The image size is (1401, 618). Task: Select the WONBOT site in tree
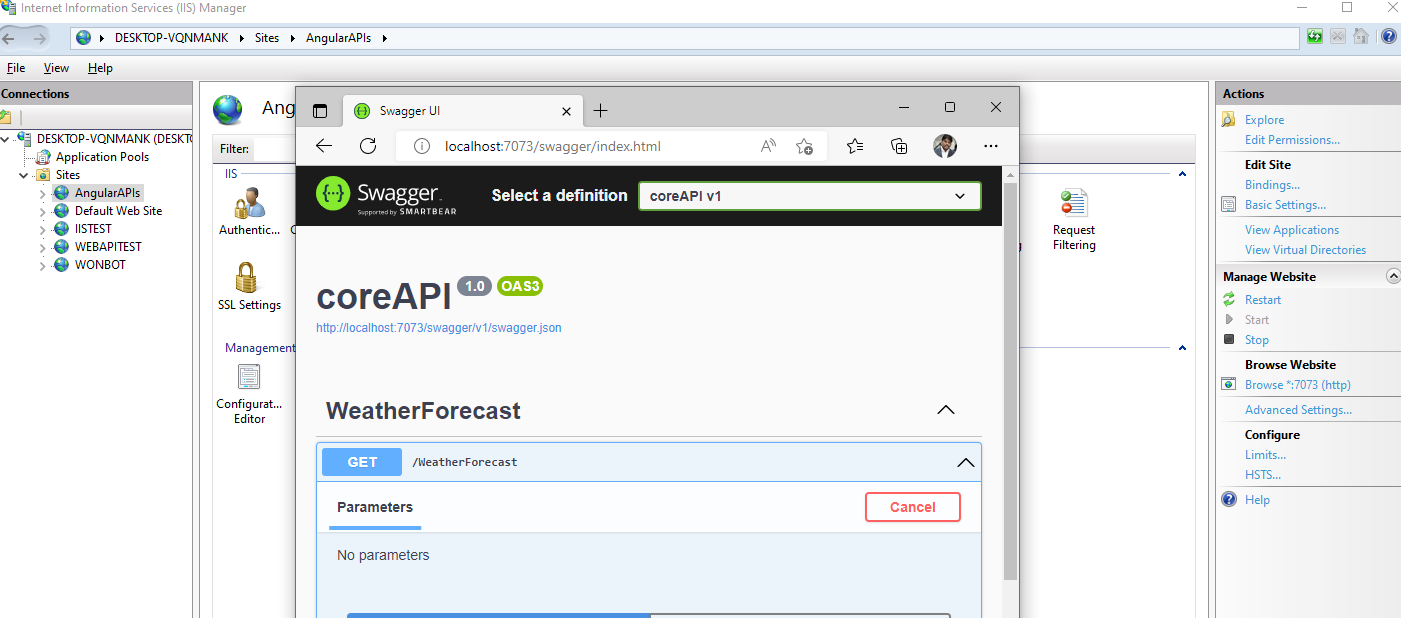[100, 265]
